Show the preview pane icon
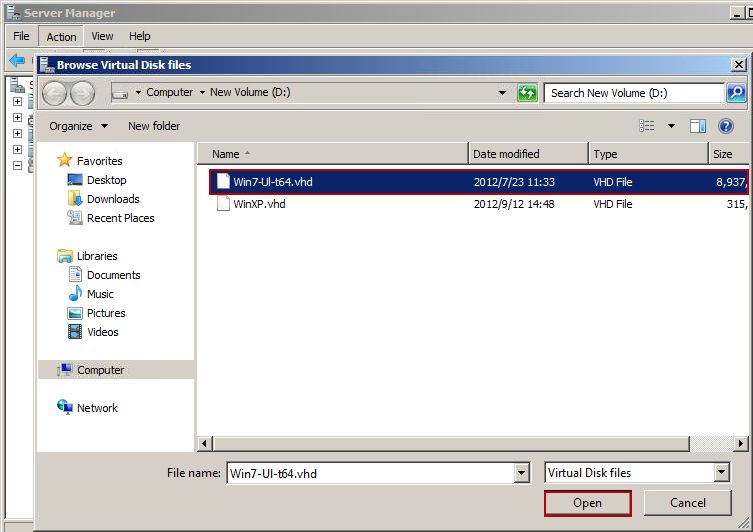 698,126
